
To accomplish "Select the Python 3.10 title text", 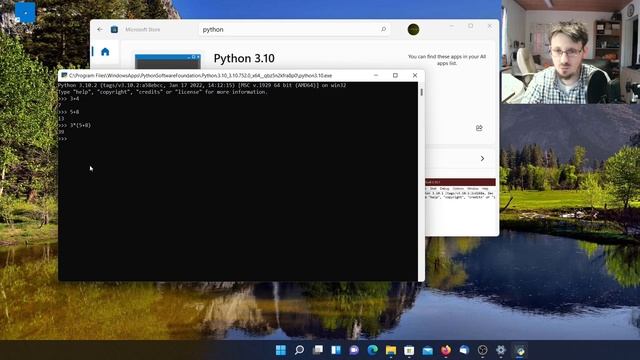I will 244,58.
